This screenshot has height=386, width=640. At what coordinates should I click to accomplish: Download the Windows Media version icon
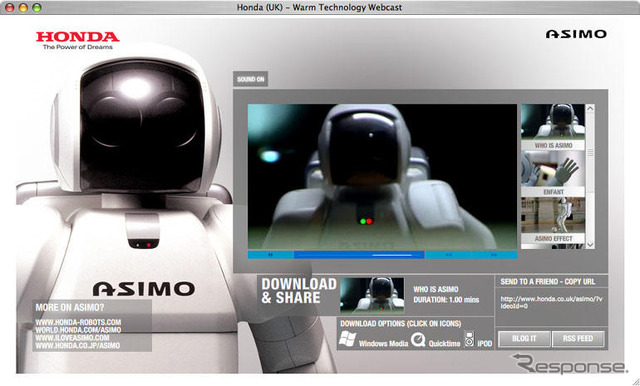click(347, 339)
